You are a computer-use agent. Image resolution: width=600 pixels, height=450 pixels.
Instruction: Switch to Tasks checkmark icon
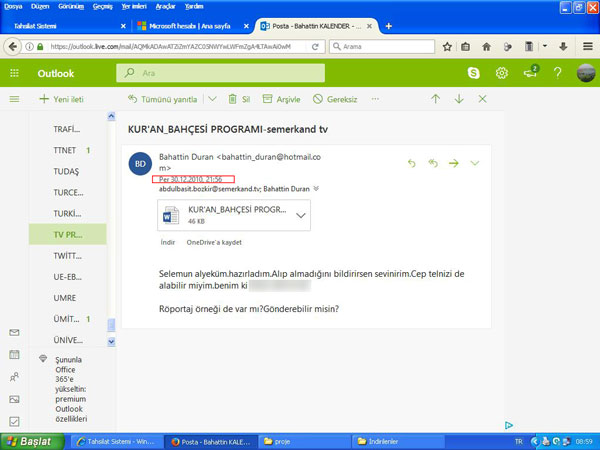click(x=14, y=421)
